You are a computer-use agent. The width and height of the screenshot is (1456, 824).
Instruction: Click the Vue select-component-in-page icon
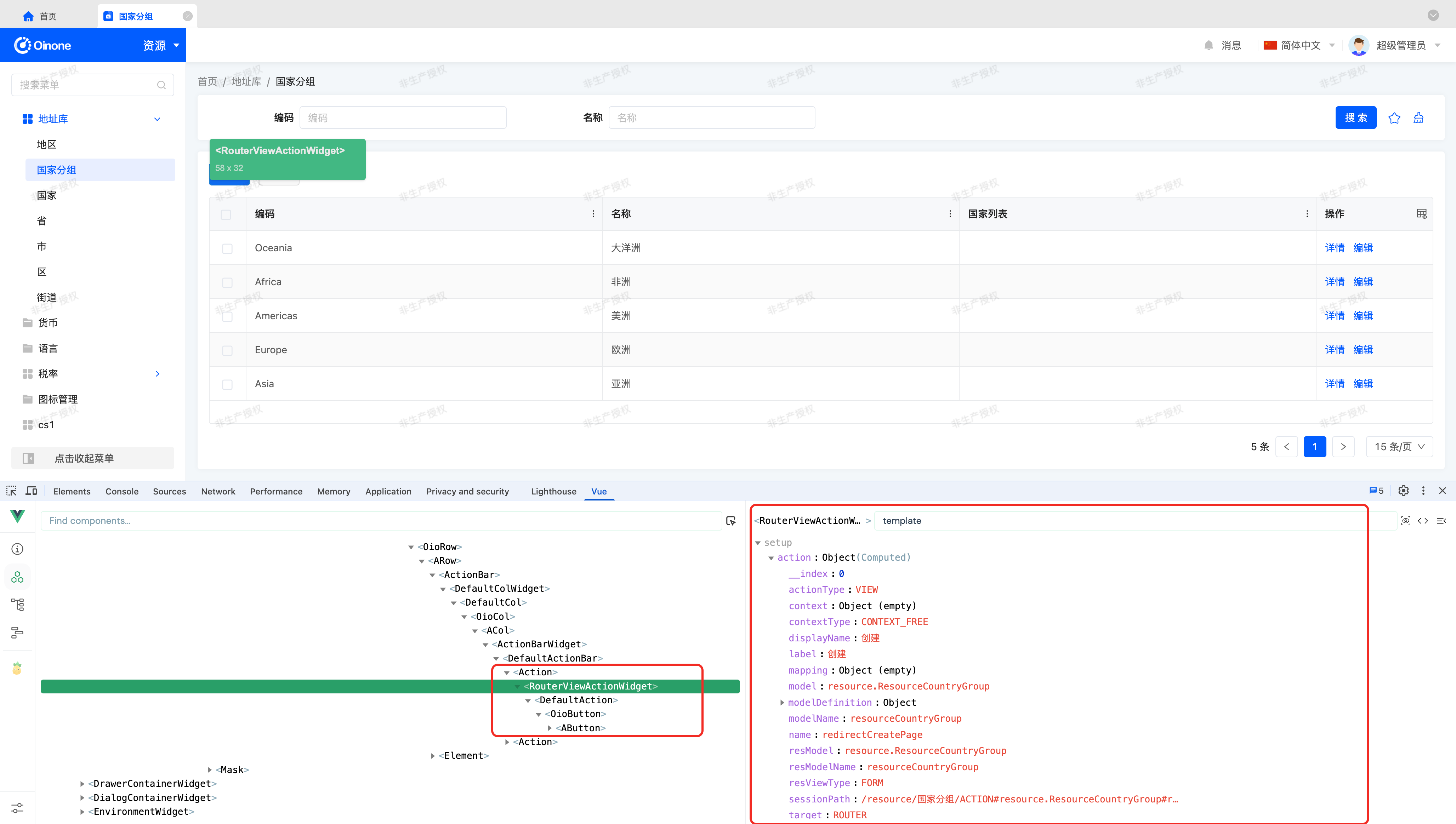coord(731,521)
